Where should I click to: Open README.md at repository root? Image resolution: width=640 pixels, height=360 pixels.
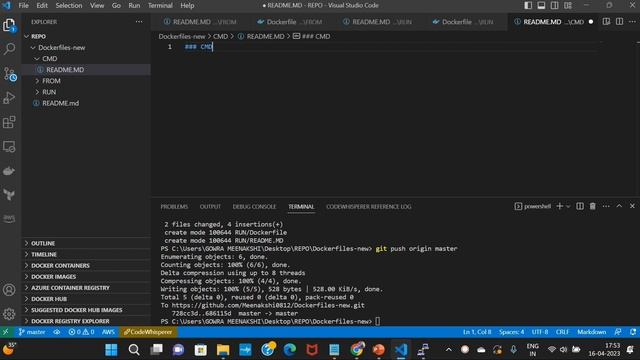tap(87, 103)
